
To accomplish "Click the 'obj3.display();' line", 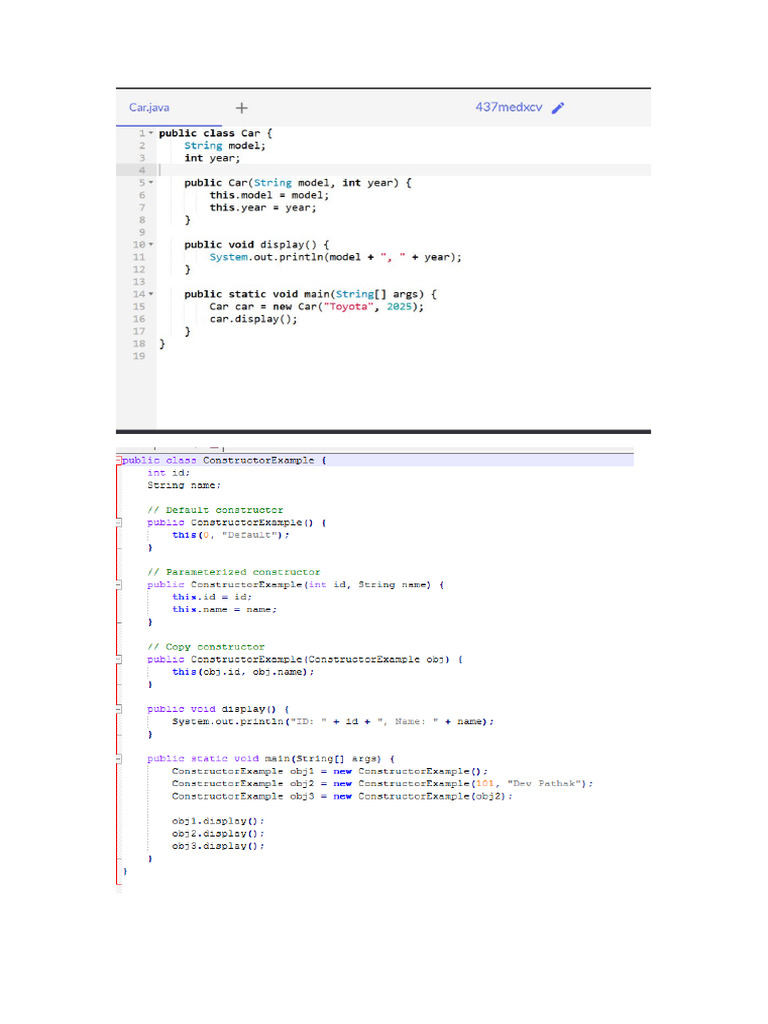I will tap(218, 846).
